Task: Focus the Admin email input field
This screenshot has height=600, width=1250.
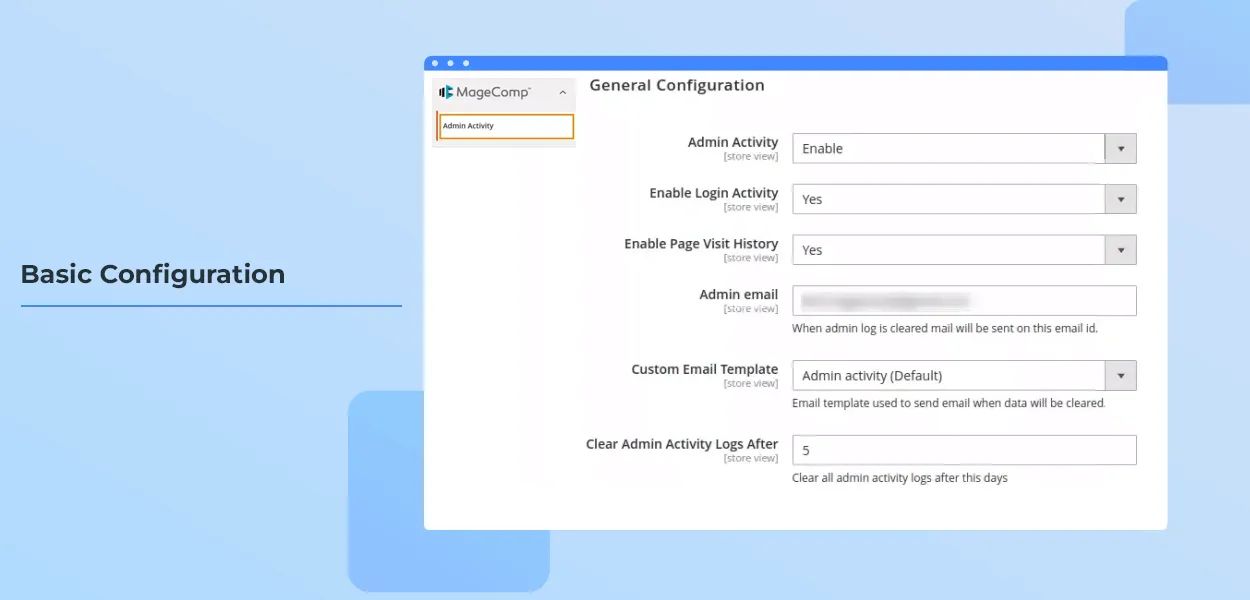Action: point(964,301)
